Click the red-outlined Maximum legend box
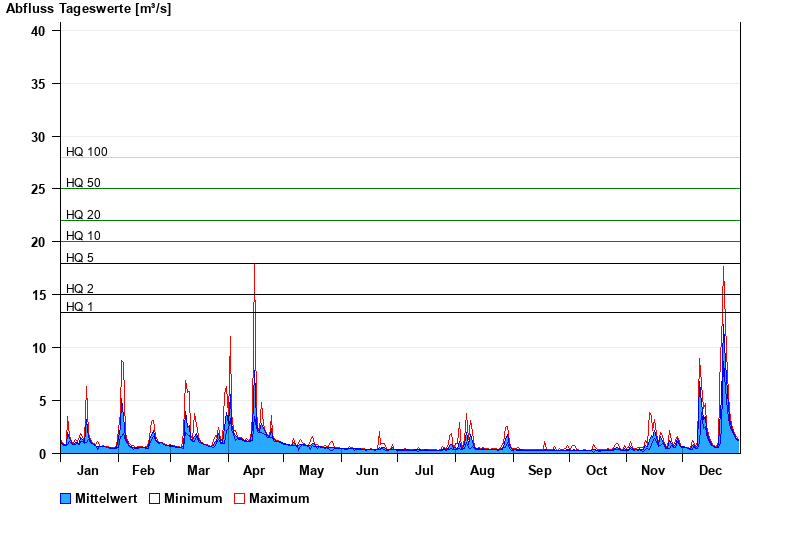The height and width of the screenshot is (550, 800). 239,499
